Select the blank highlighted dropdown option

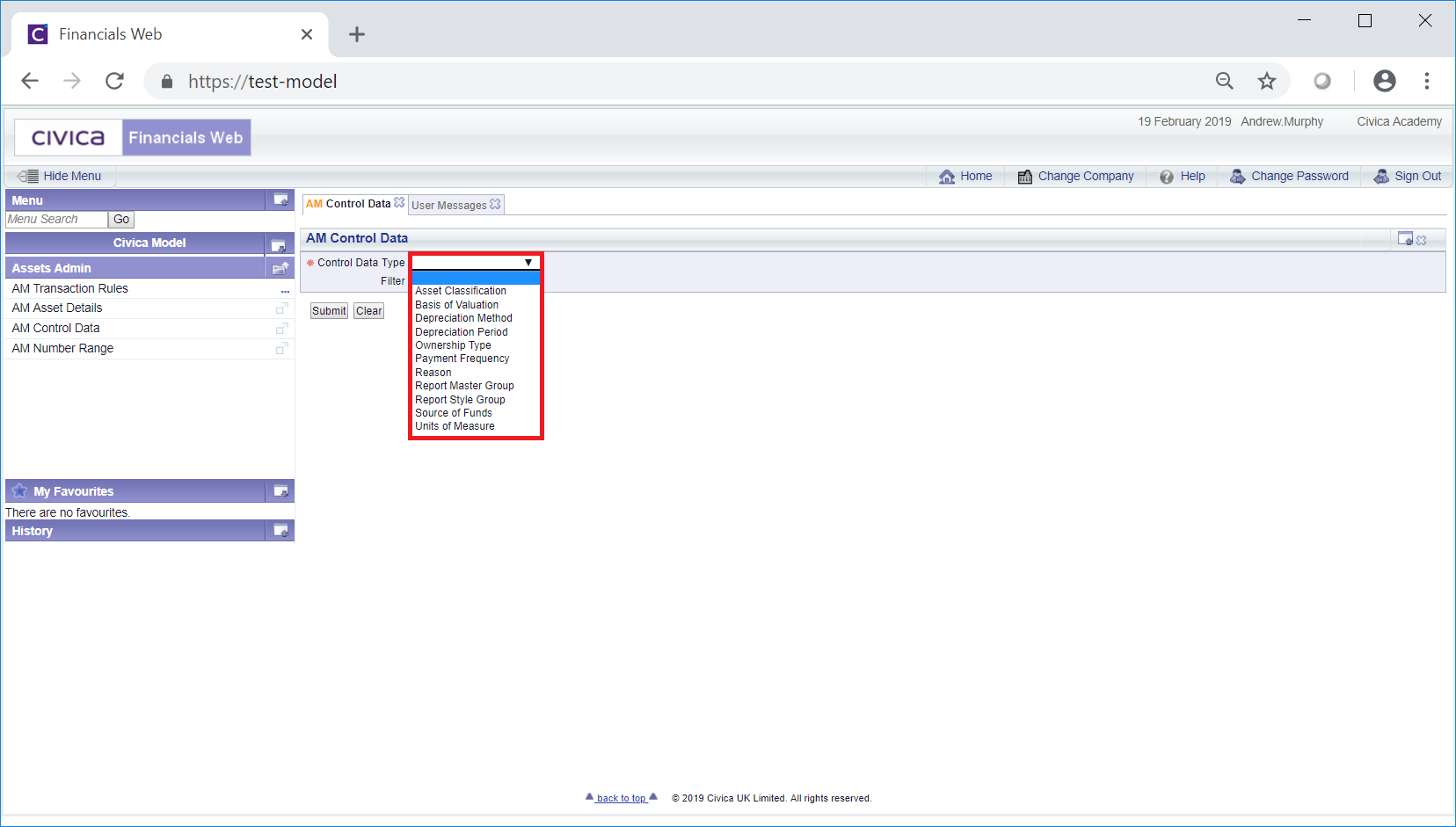click(x=476, y=278)
